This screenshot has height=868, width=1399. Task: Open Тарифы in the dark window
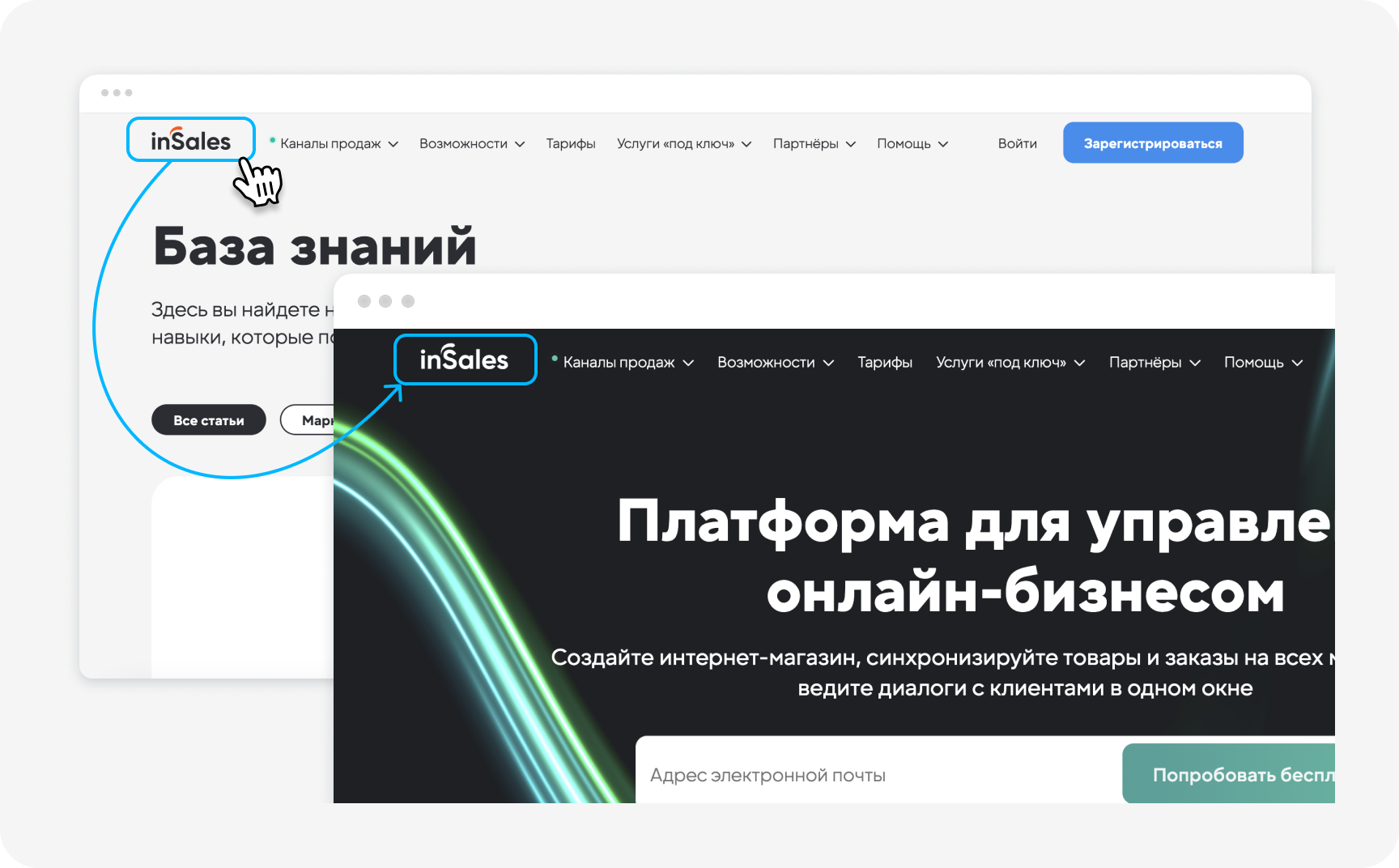pos(885,362)
